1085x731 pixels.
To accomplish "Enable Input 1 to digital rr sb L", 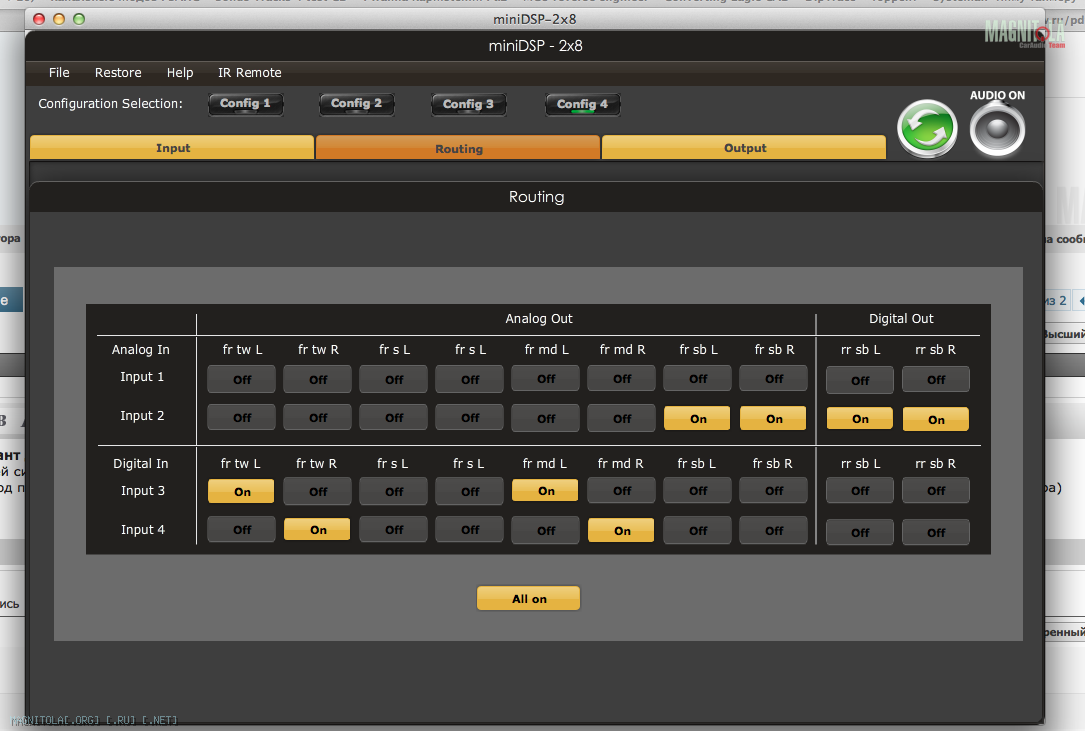I will [x=860, y=380].
